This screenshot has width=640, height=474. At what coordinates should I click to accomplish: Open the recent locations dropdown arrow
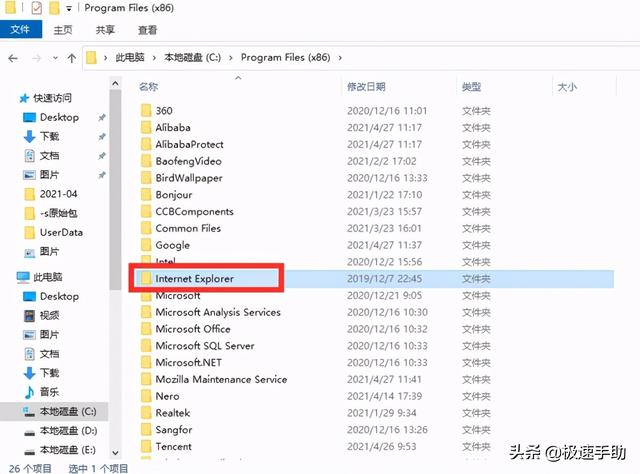tap(56, 58)
